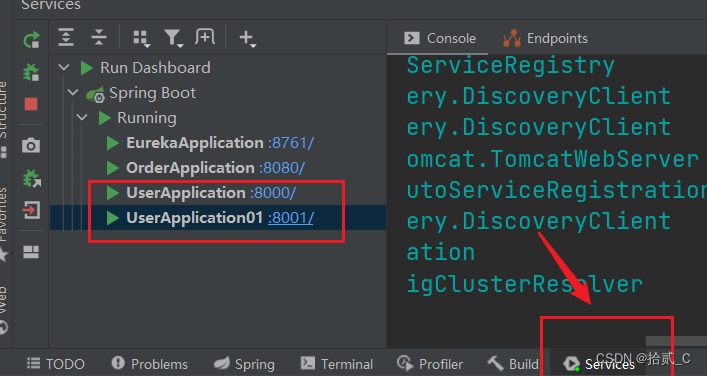Select OrderApplication in the services tree

point(190,168)
